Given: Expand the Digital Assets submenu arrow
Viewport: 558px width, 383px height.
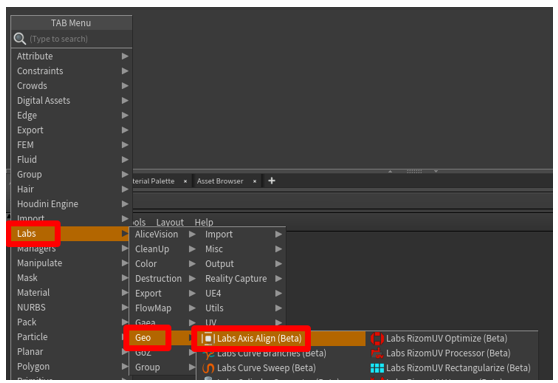Looking at the screenshot, I should 125,100.
